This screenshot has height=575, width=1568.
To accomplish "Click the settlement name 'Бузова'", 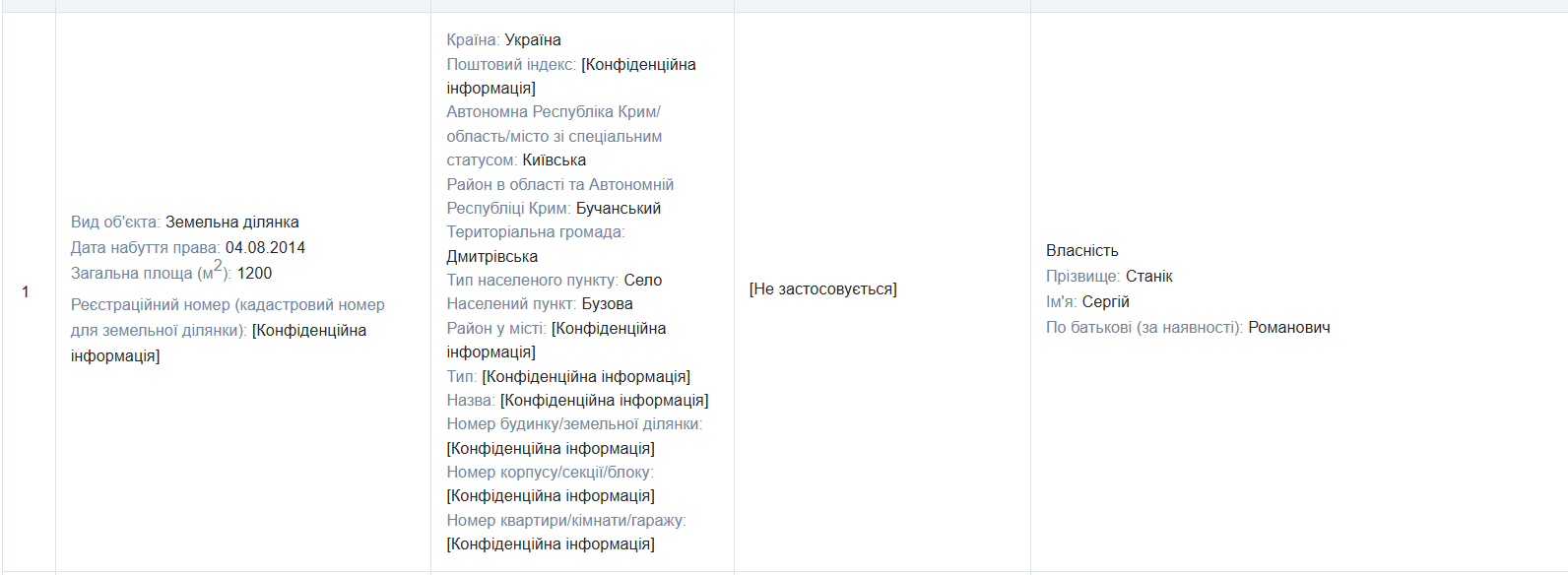I will tap(608, 304).
